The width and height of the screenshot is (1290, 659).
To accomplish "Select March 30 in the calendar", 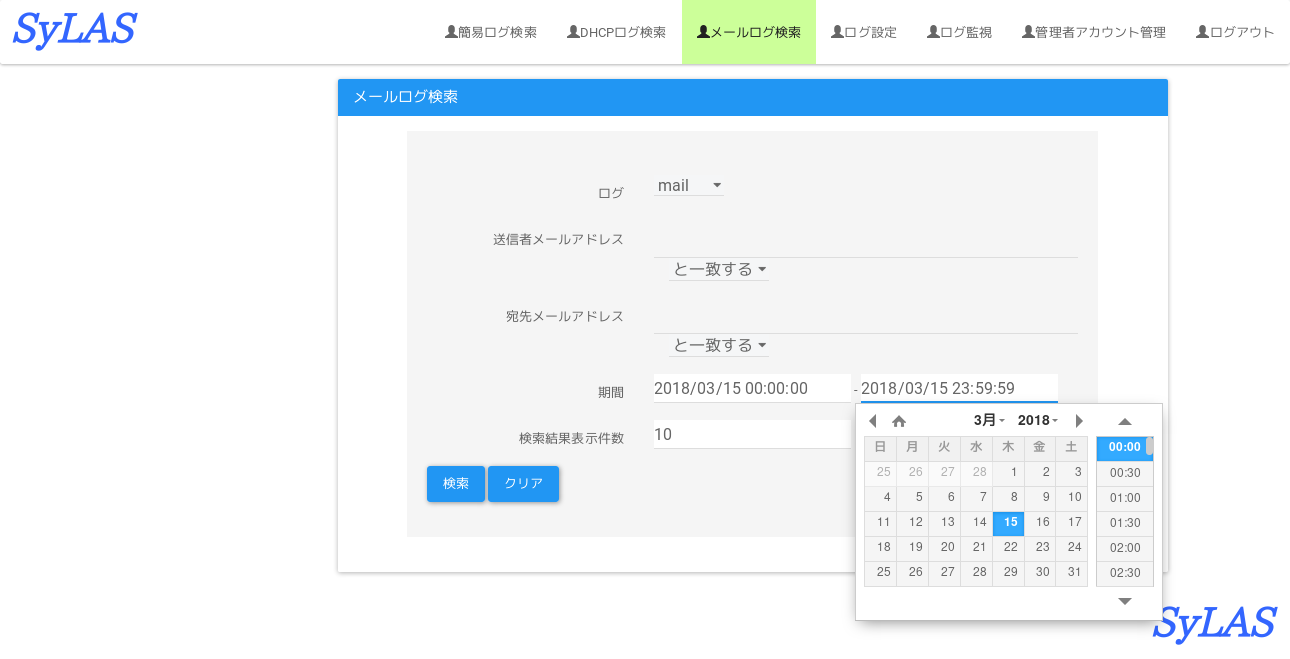I will point(1040,572).
